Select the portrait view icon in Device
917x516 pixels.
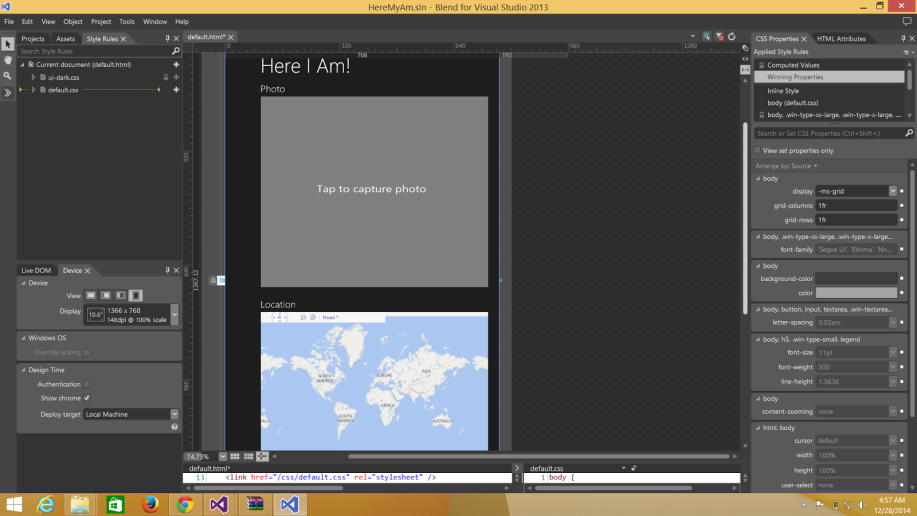(136, 296)
